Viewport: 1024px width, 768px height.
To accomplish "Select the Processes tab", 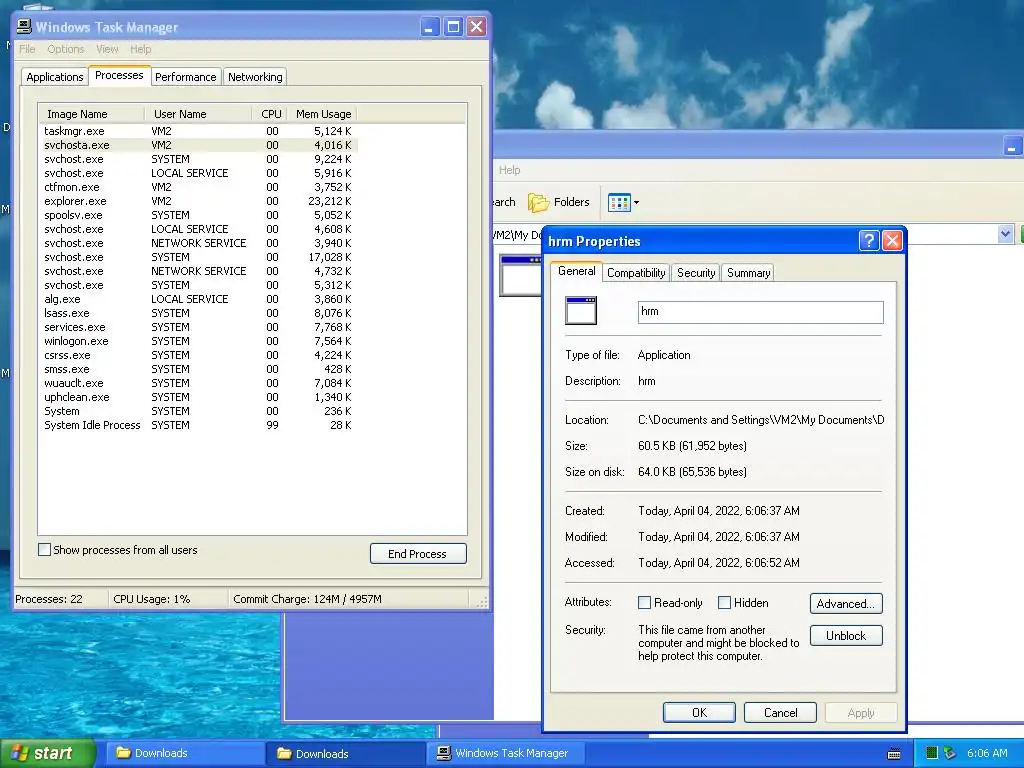I will click(119, 76).
